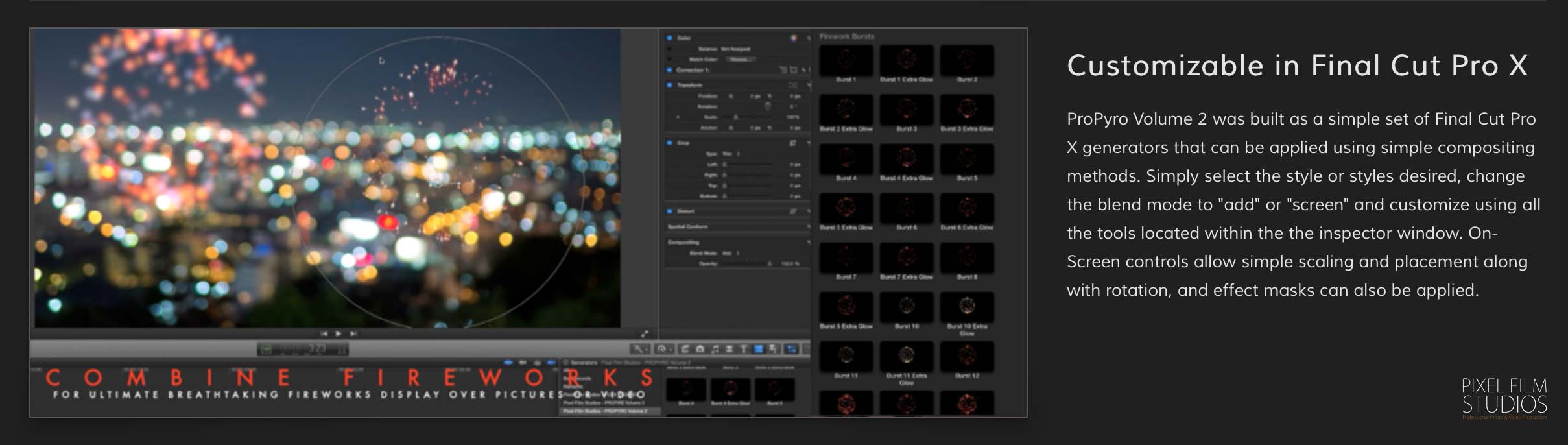Click the Retime speedometer icon

click(x=661, y=349)
